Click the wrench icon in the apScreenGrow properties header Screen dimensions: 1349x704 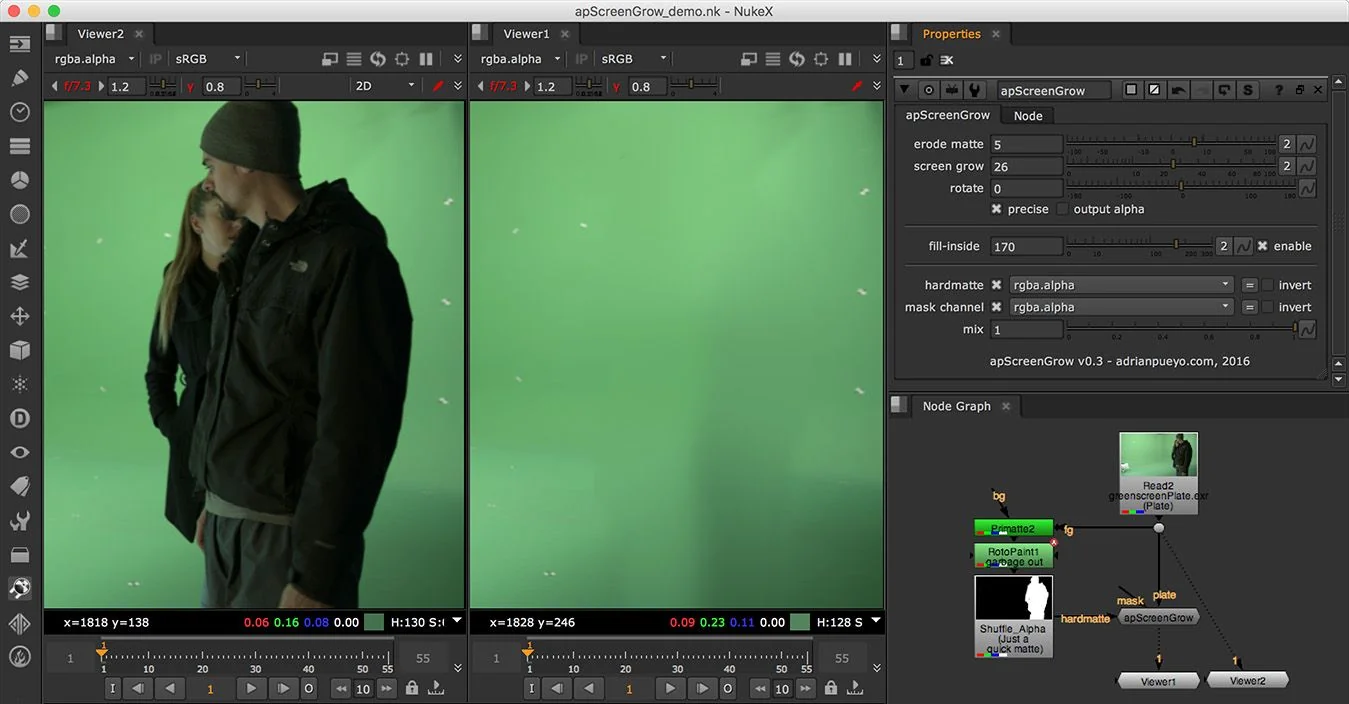(975, 89)
